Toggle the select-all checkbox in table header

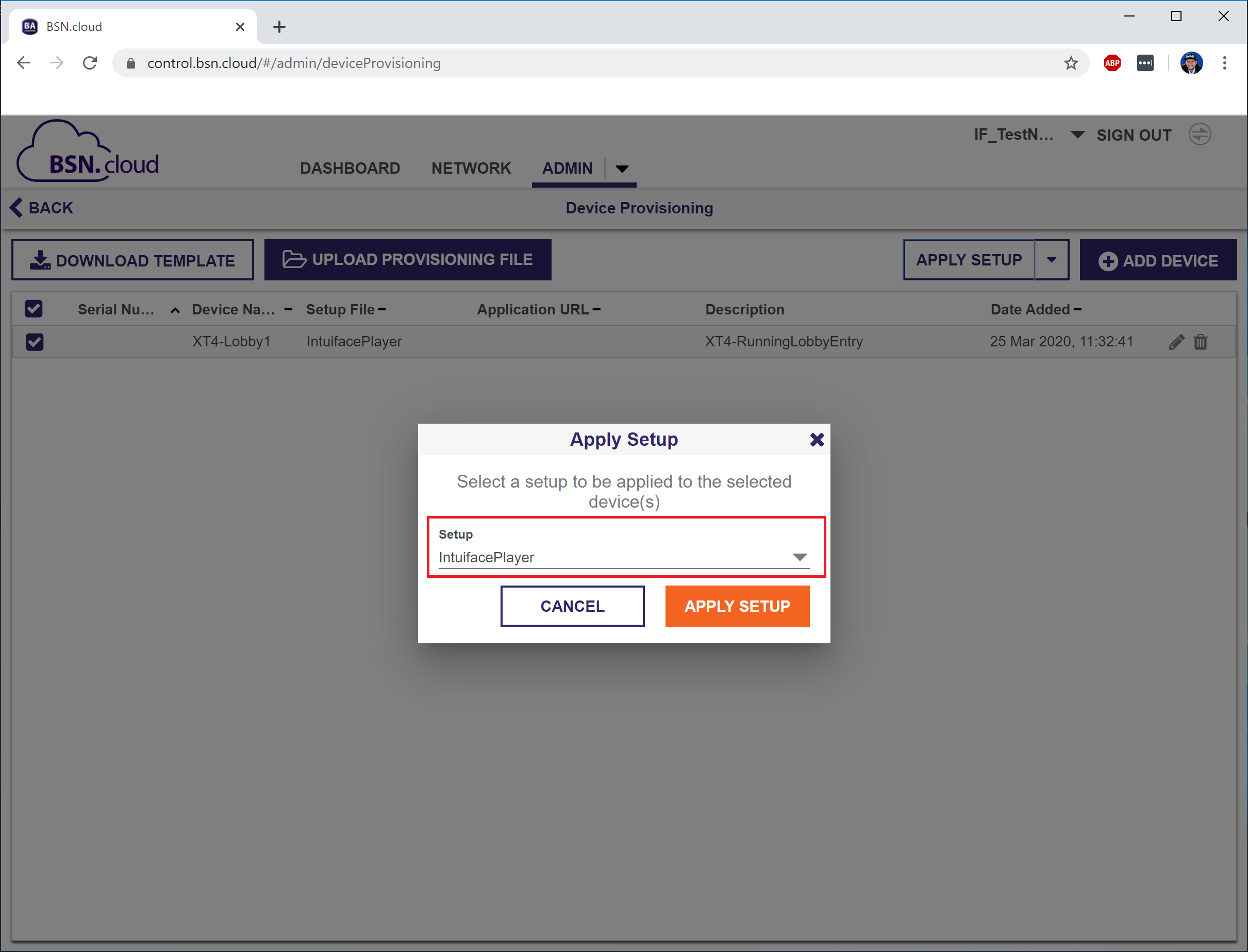click(34, 309)
